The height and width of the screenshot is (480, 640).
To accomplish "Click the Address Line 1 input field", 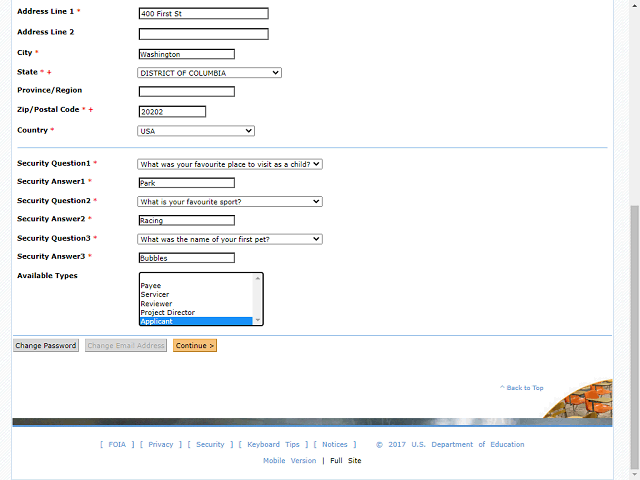I will point(203,13).
